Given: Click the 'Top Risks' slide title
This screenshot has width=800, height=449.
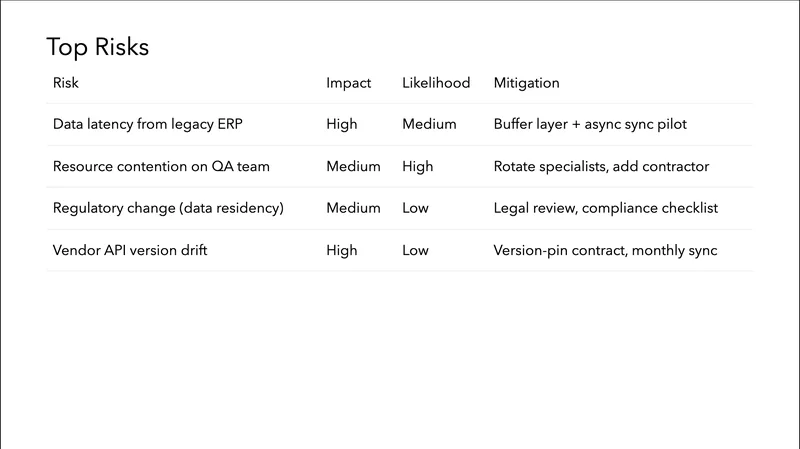Looking at the screenshot, I should click(97, 47).
